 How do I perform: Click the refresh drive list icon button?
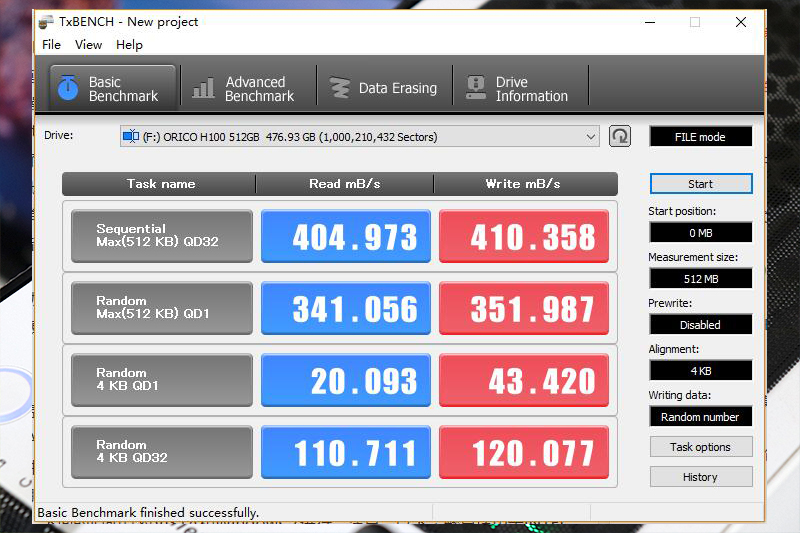(x=619, y=136)
